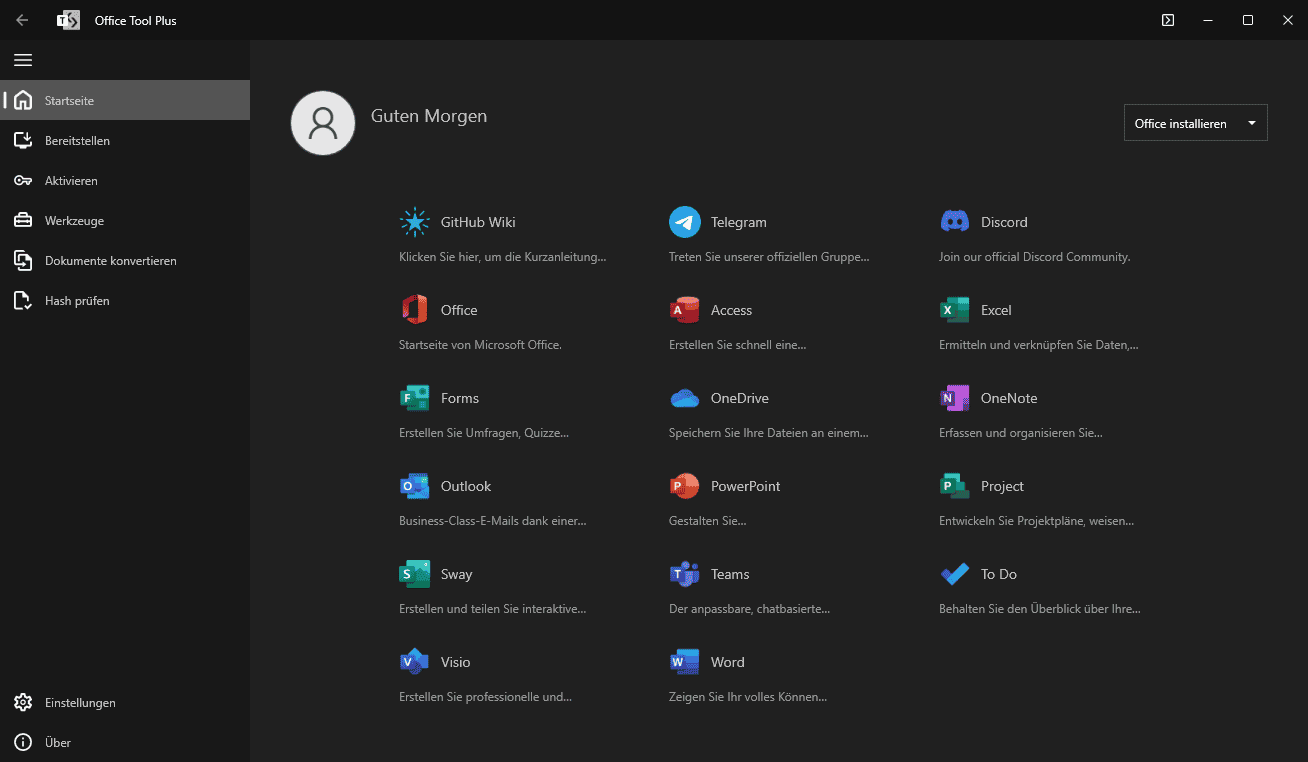The width and height of the screenshot is (1308, 762).
Task: Click the Excel tile title
Action: tap(996, 310)
